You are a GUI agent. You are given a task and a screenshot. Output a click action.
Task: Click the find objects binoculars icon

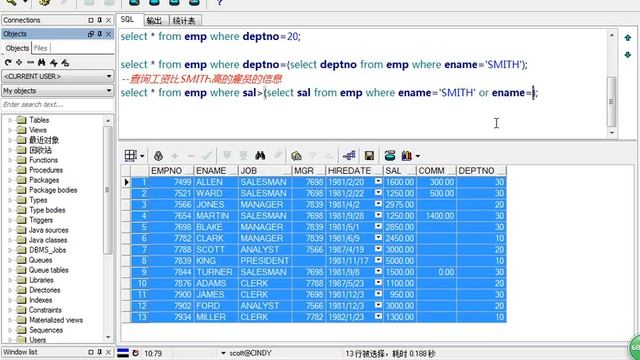tap(42, 62)
